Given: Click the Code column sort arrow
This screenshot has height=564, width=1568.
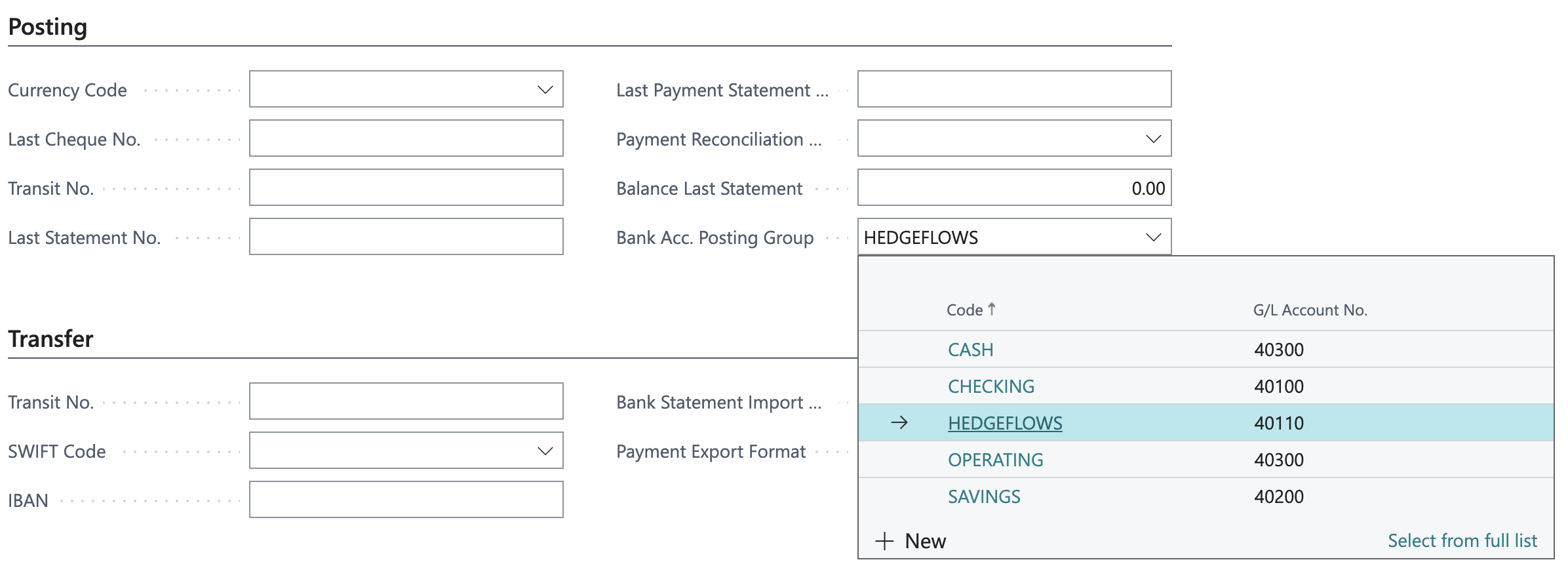Looking at the screenshot, I should (x=992, y=309).
